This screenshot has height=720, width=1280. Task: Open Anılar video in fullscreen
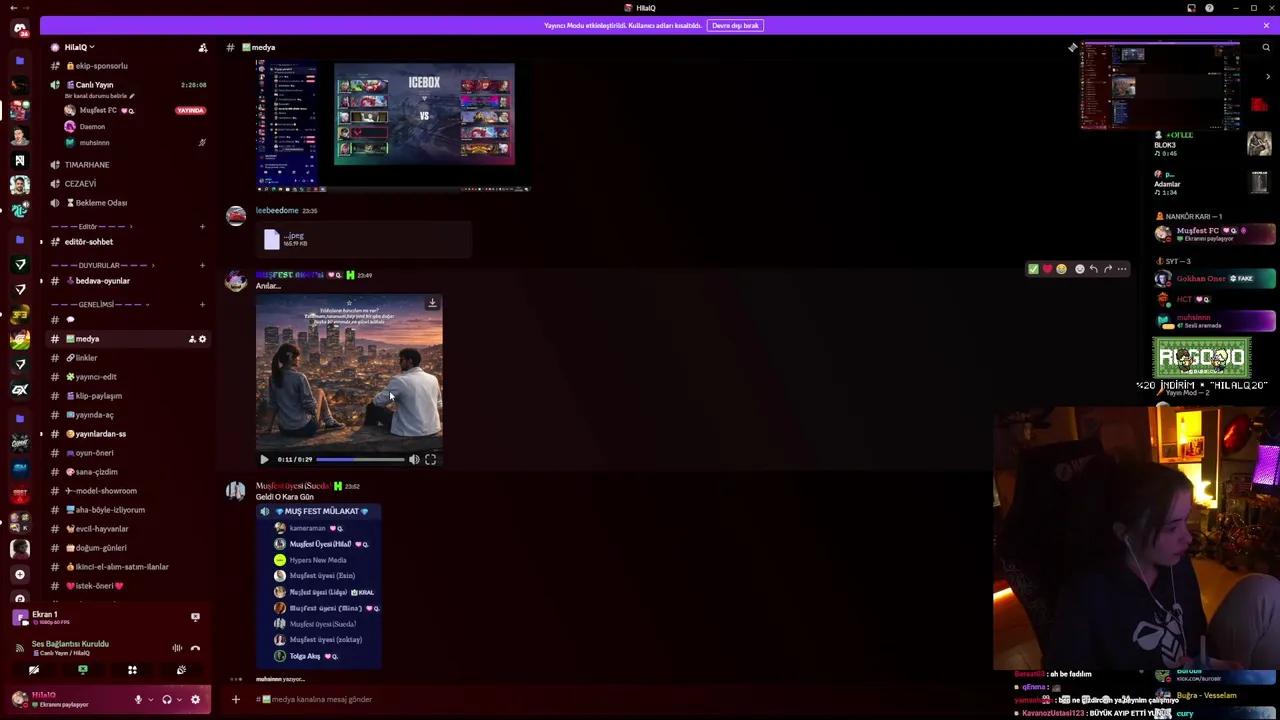tap(430, 459)
